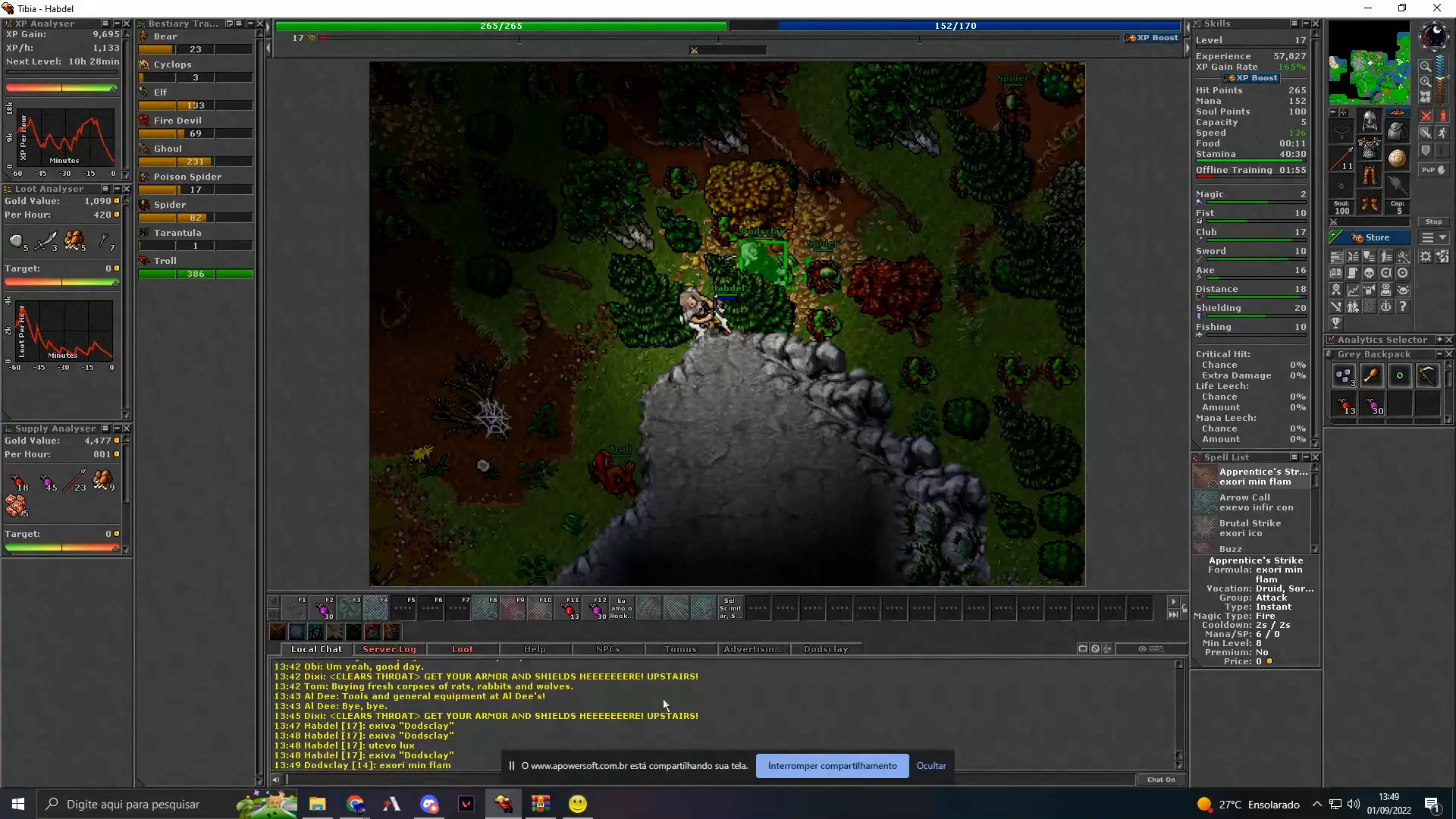Click the logout door icon

pos(1442,256)
